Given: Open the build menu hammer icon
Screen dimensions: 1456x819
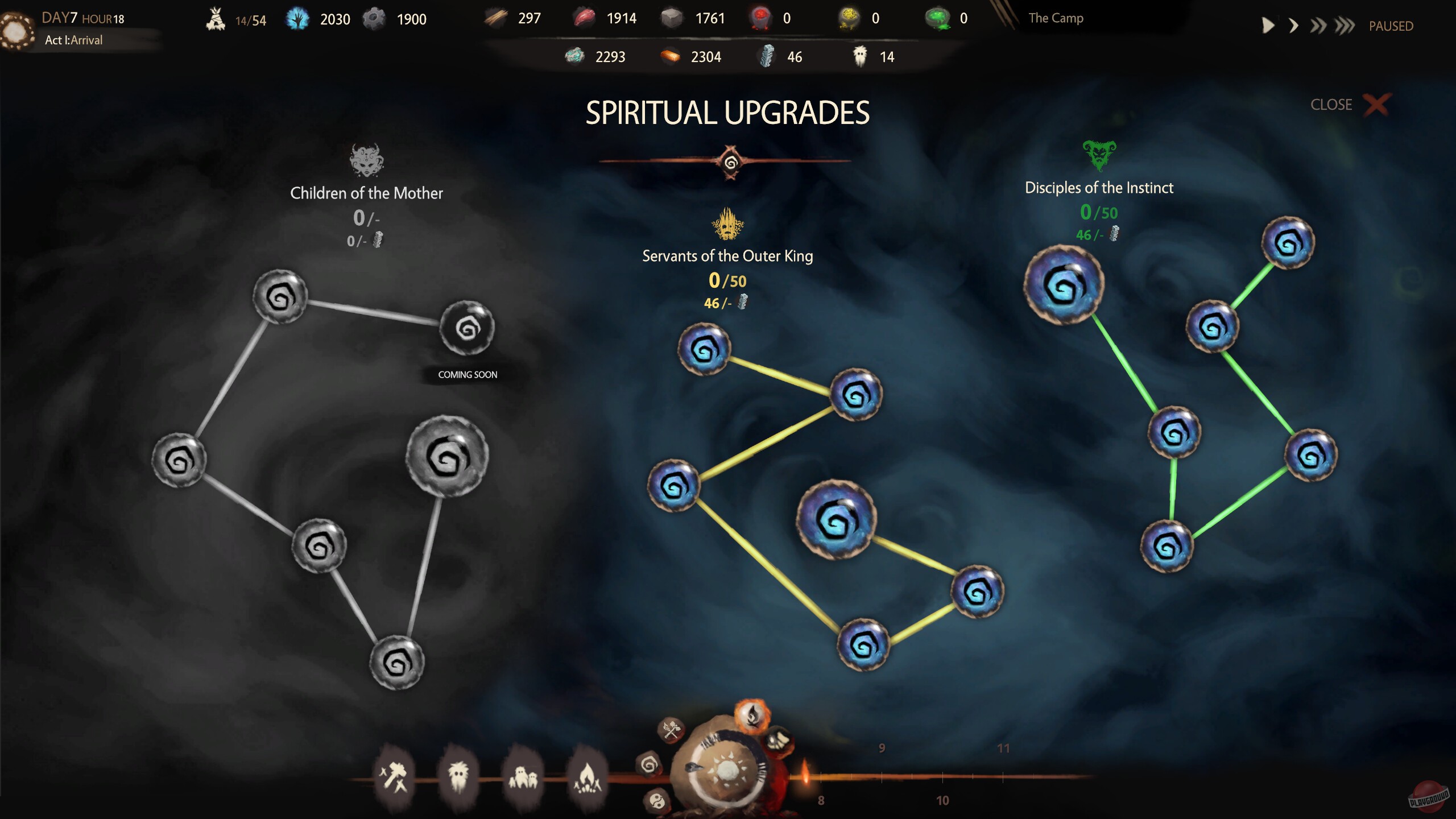Looking at the screenshot, I should coord(394,777).
